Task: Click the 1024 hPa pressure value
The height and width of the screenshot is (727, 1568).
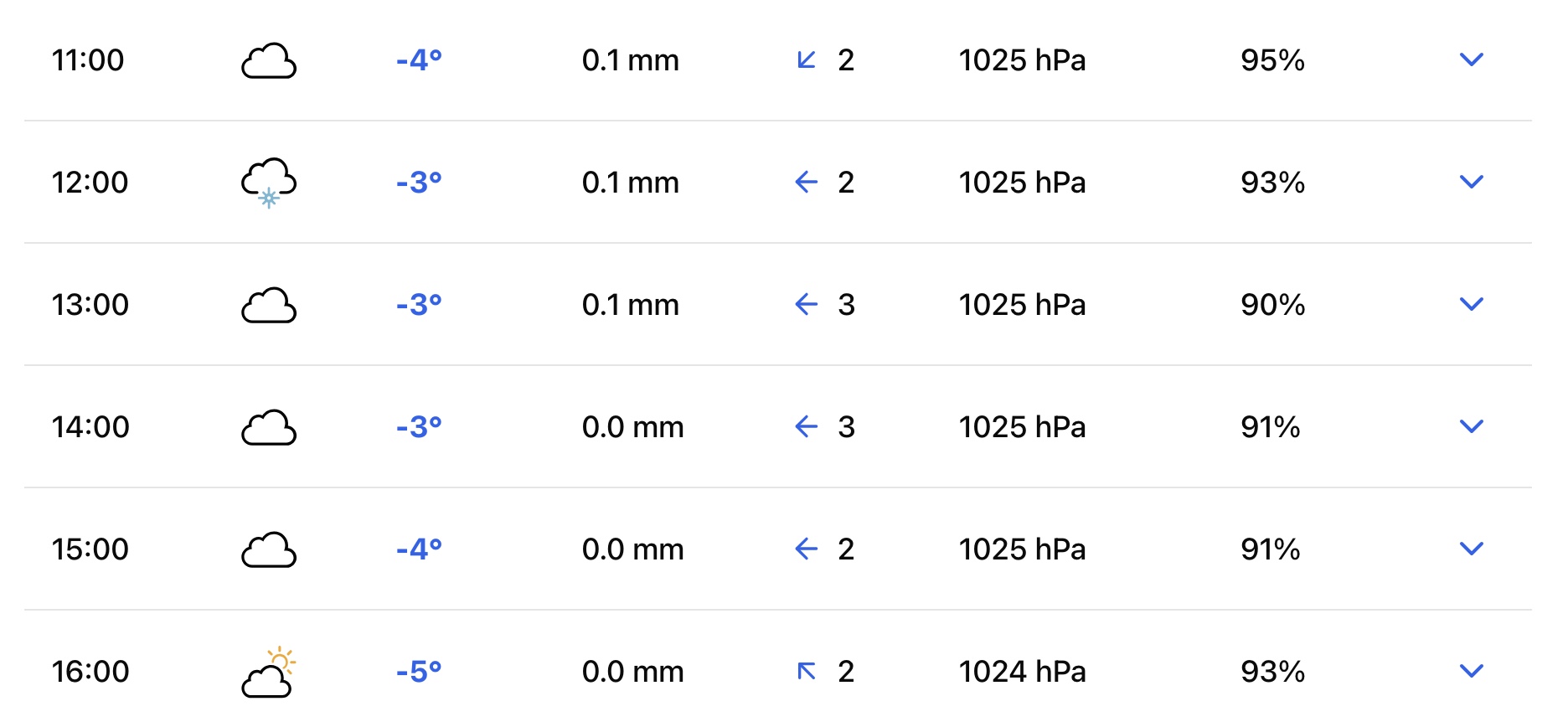Action: pos(1022,671)
